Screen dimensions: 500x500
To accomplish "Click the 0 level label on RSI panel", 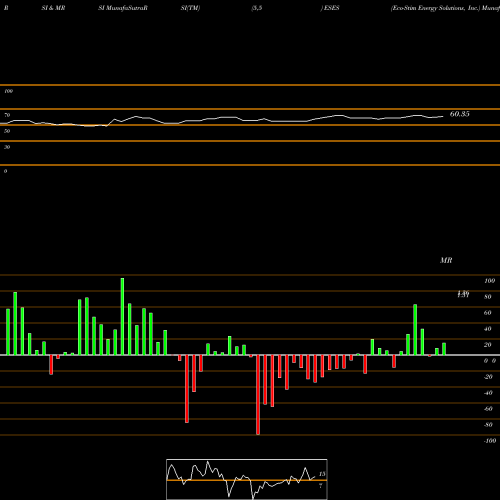I will coord(5,171).
